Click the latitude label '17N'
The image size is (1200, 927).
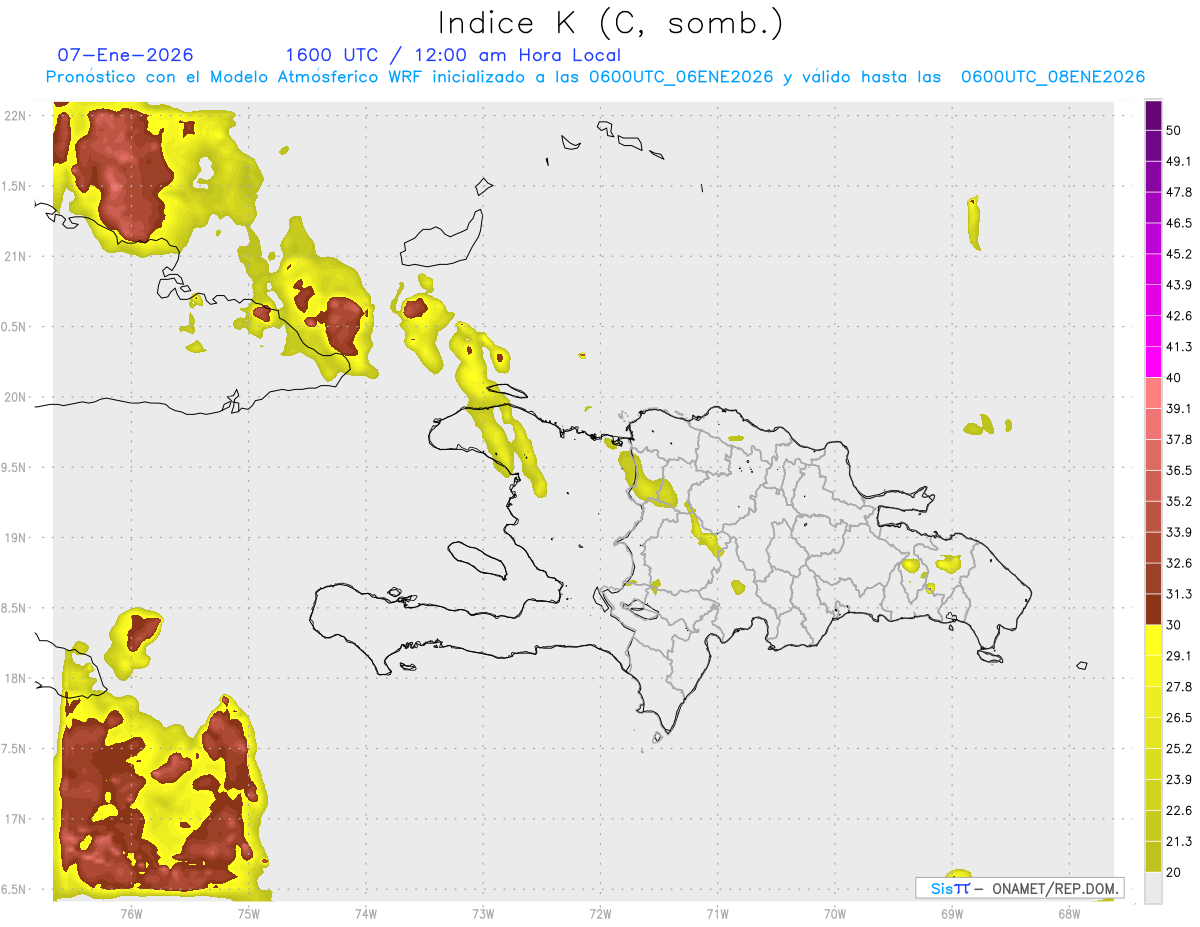(x=14, y=820)
